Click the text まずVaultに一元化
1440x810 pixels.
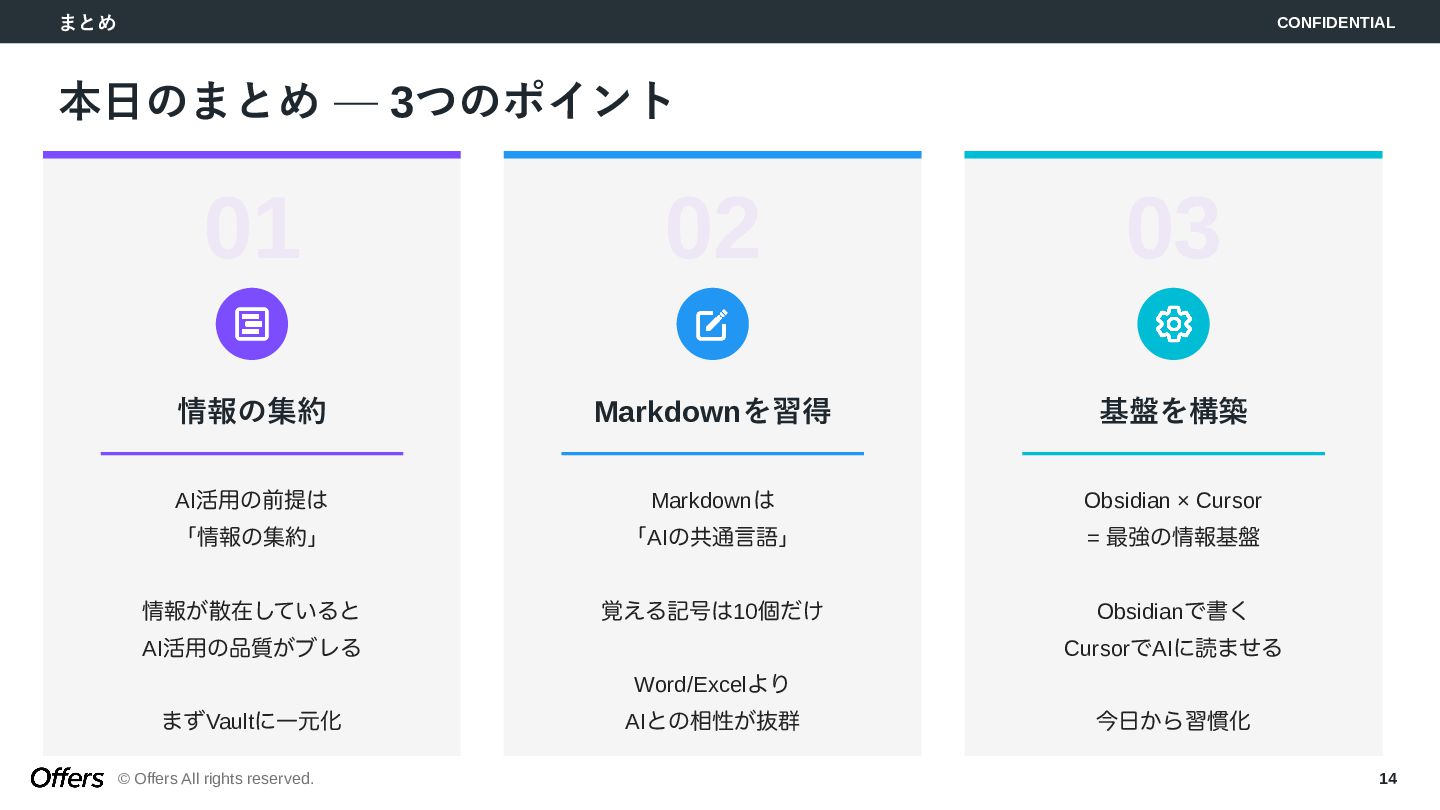coord(252,720)
